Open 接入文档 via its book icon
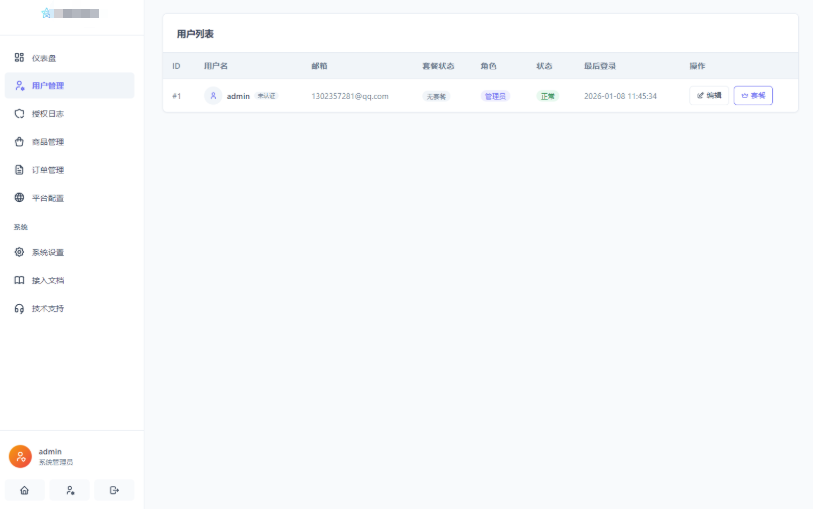 point(19,280)
